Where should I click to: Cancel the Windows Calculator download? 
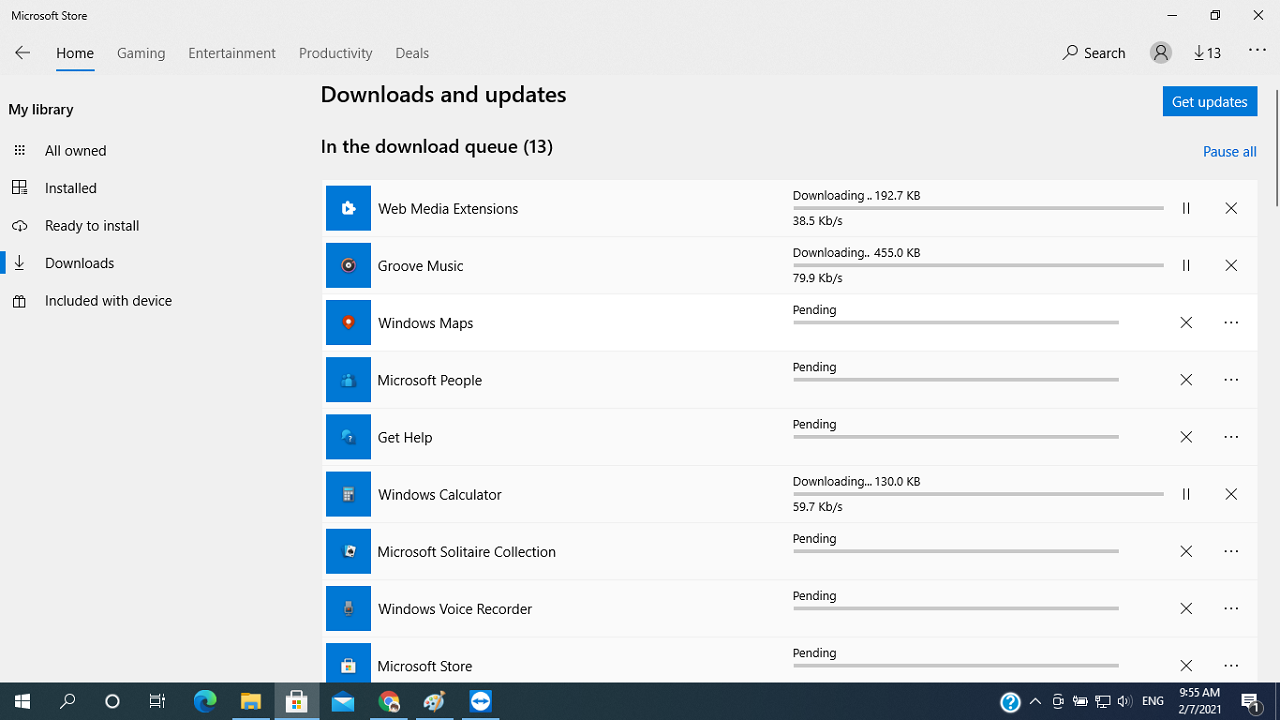[x=1231, y=494]
